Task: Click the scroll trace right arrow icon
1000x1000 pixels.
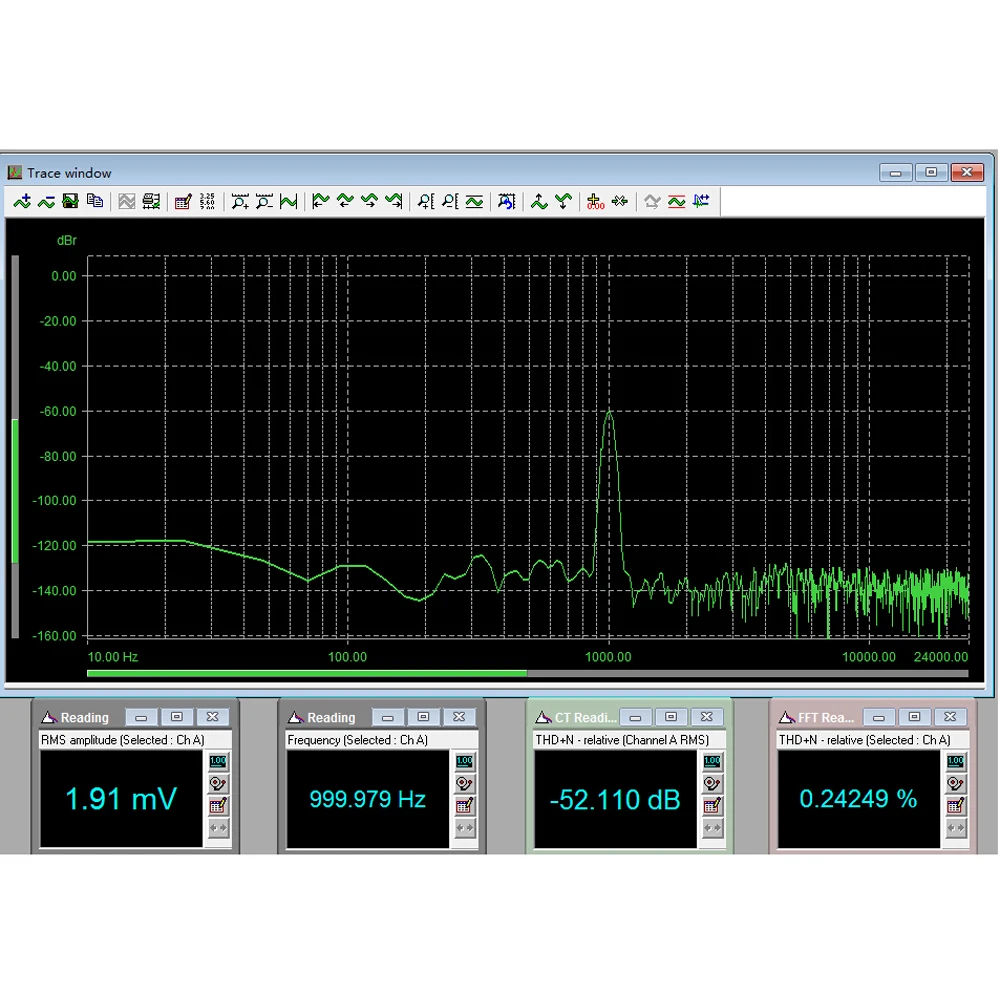Action: 369,202
